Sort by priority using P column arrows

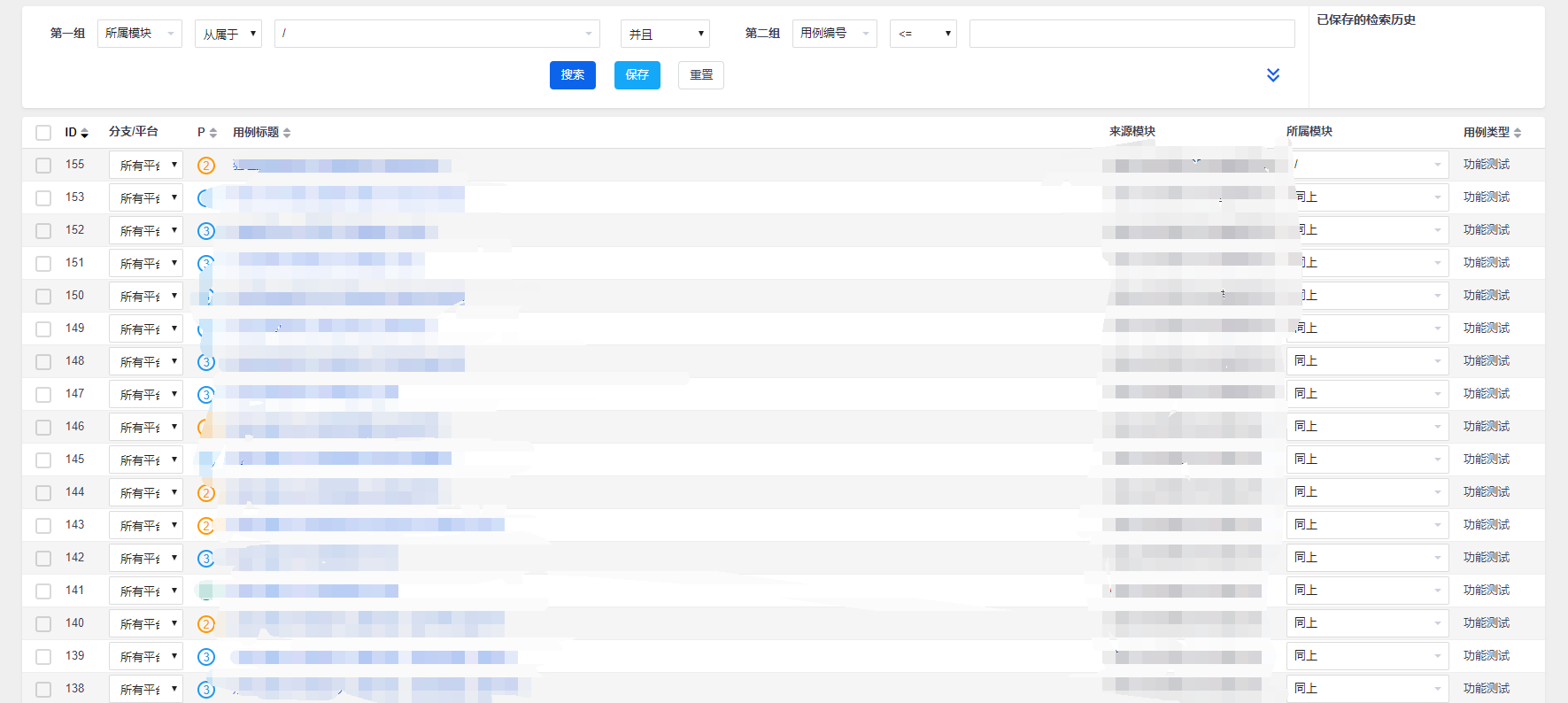pyautogui.click(x=212, y=133)
